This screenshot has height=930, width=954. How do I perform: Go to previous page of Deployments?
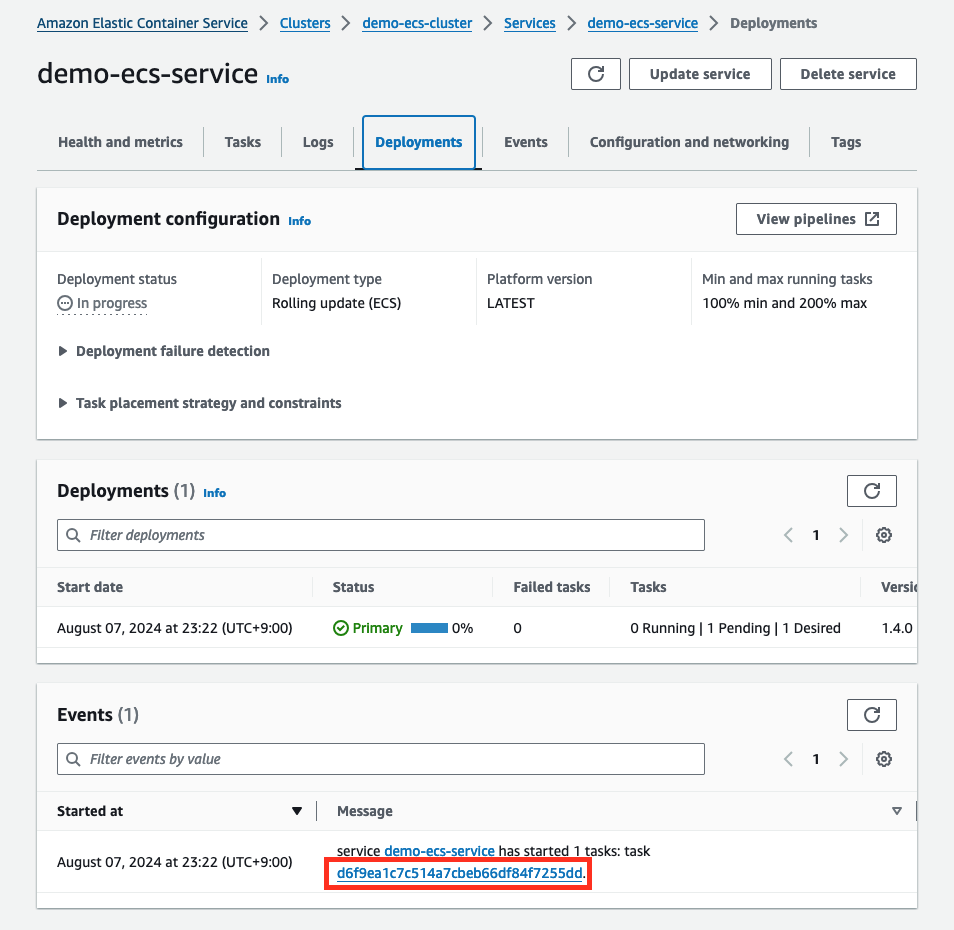[x=789, y=535]
